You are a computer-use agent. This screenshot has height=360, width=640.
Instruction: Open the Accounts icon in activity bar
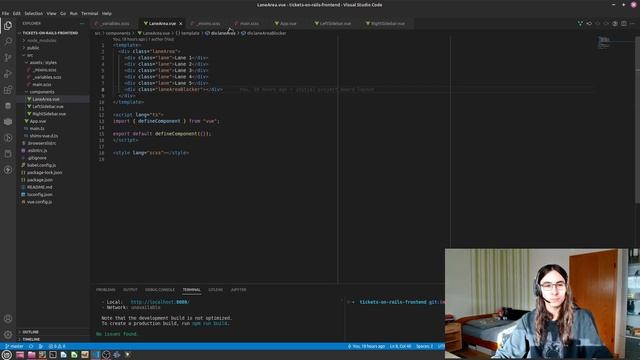pos(8,319)
